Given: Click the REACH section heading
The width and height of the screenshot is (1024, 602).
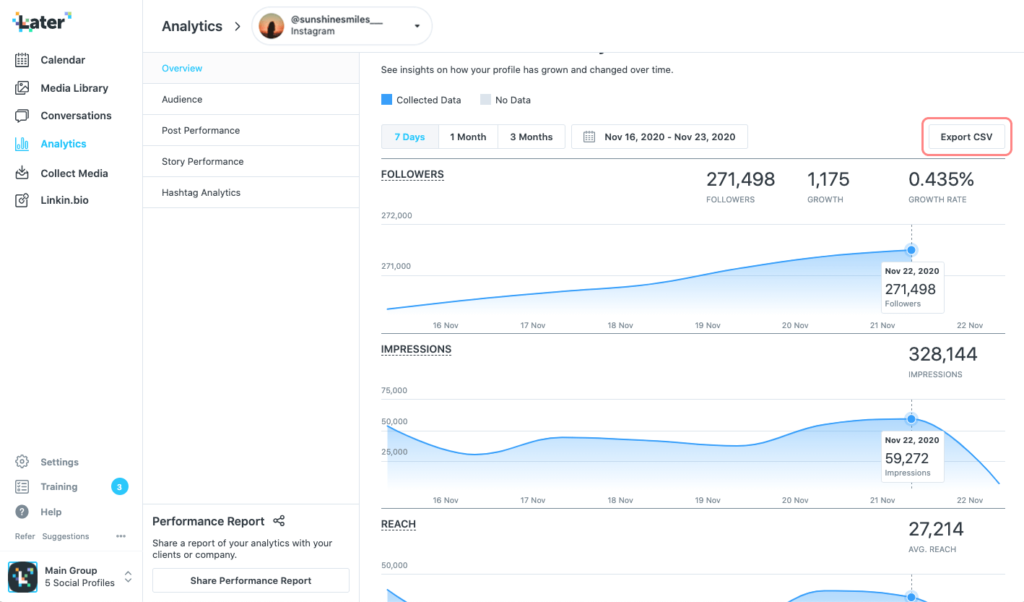Looking at the screenshot, I should point(398,524).
